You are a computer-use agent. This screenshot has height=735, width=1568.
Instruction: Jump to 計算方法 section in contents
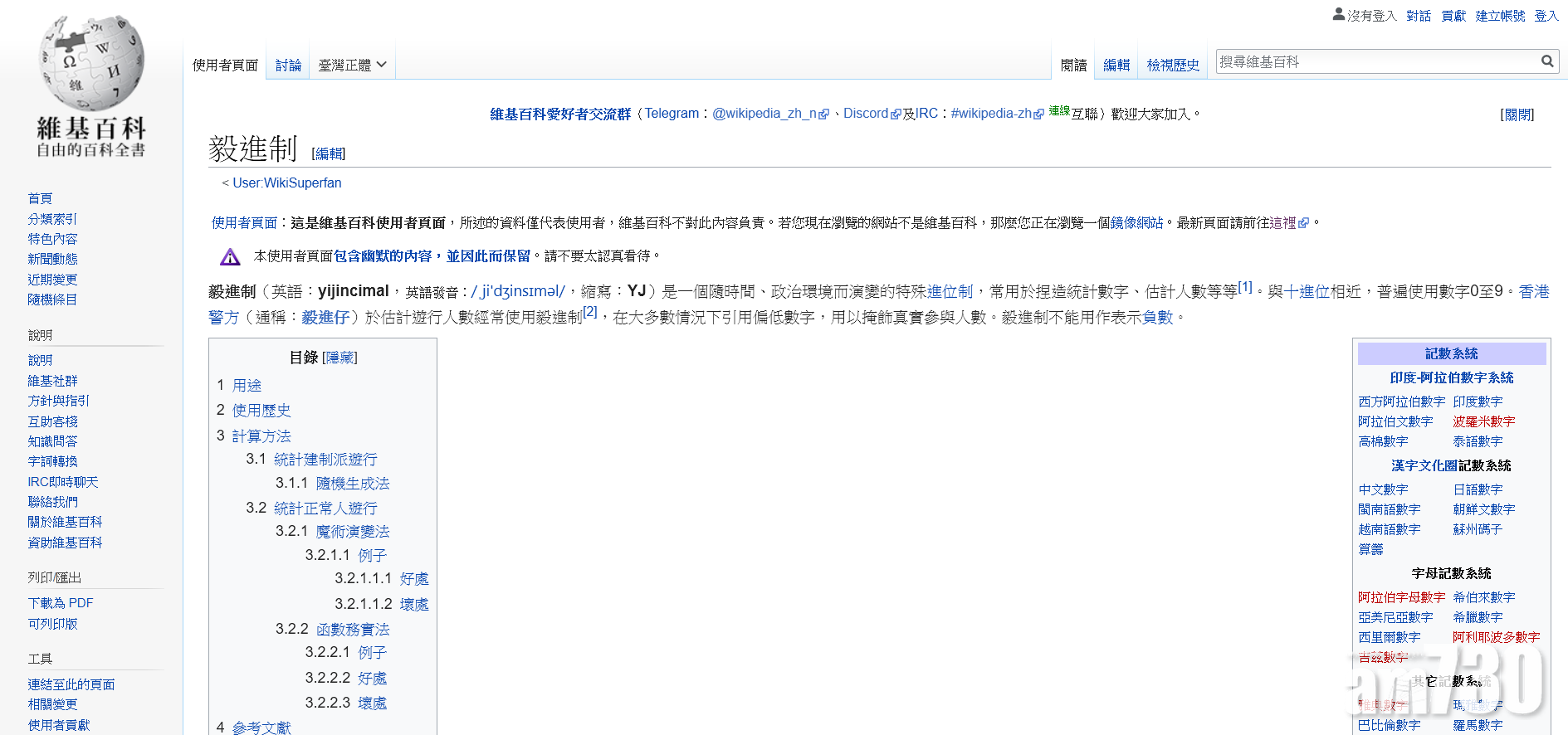[261, 436]
